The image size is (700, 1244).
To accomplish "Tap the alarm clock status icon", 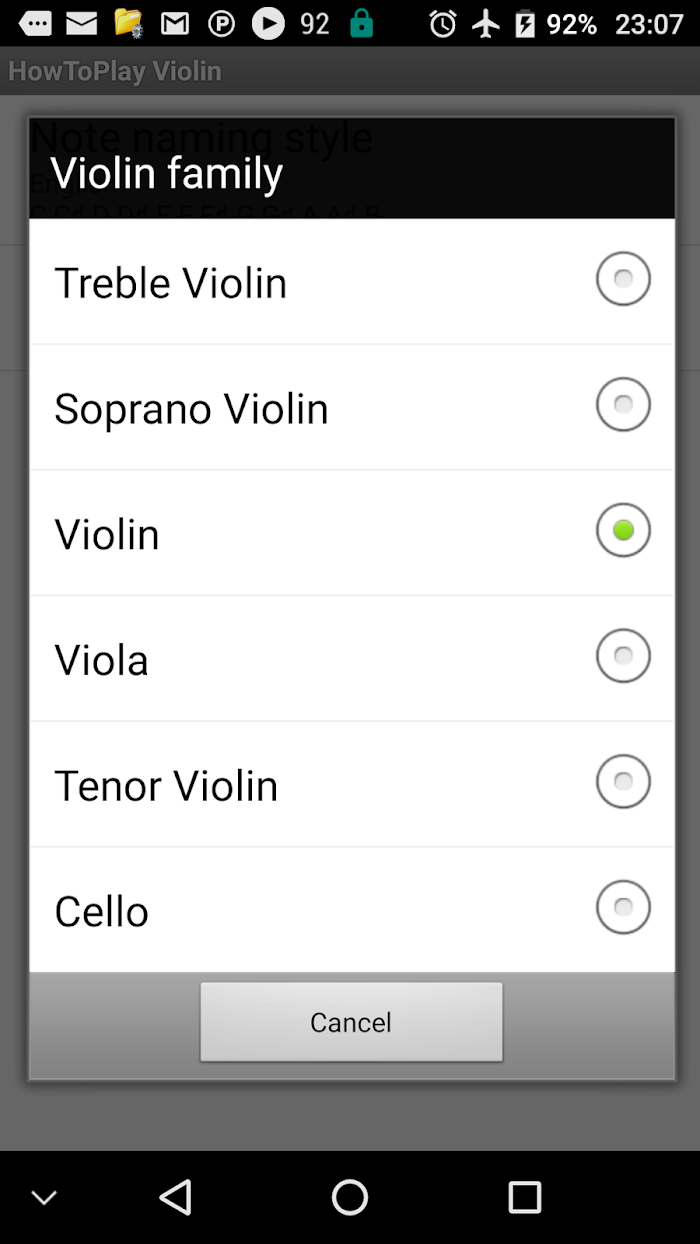I will 443,23.
